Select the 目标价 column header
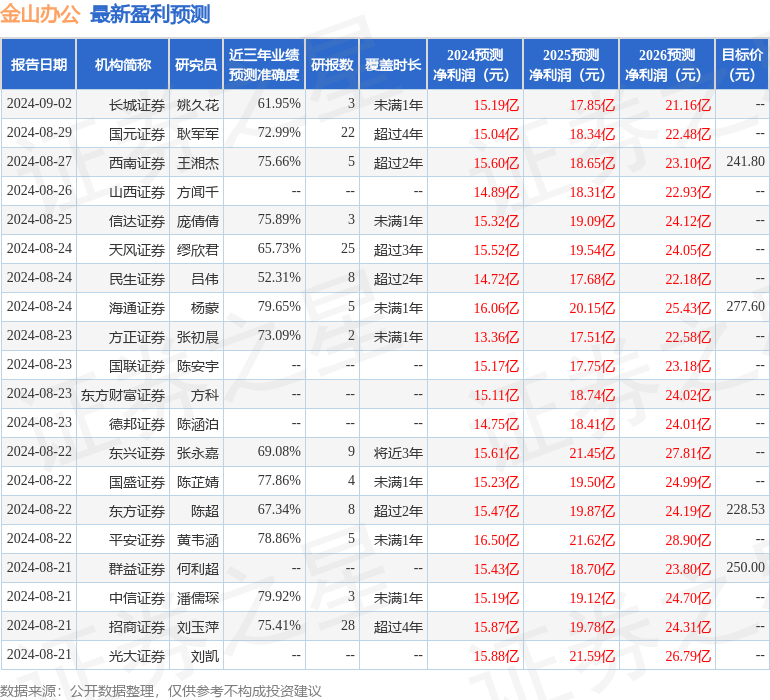Image resolution: width=770 pixels, height=700 pixels. point(742,64)
